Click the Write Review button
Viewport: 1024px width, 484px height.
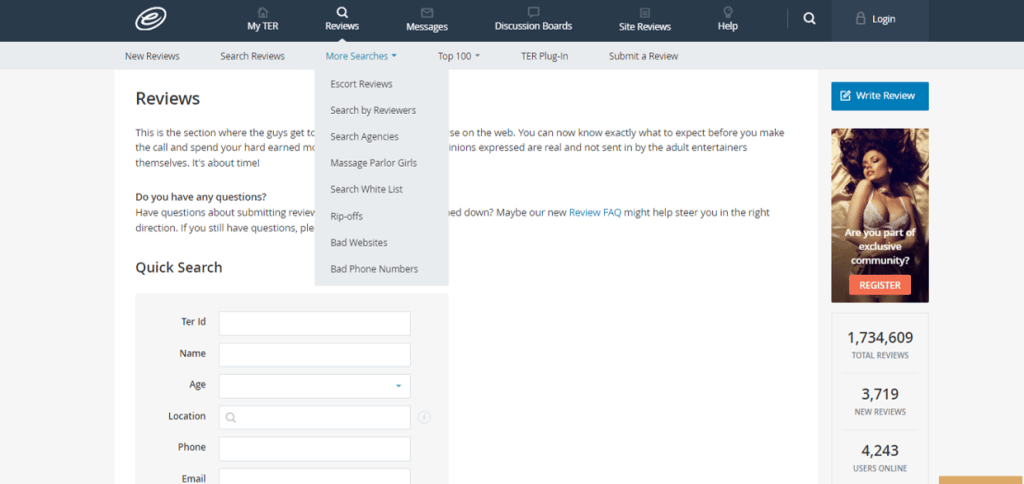[880, 96]
